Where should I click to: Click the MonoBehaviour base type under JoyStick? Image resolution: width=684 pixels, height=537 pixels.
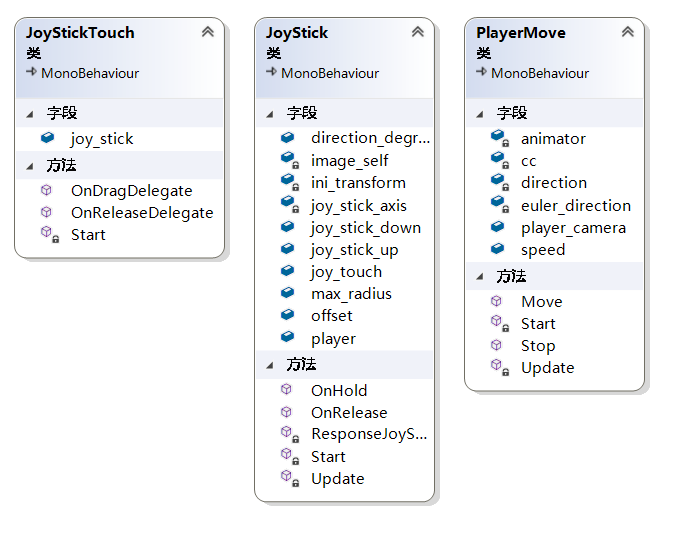334,73
